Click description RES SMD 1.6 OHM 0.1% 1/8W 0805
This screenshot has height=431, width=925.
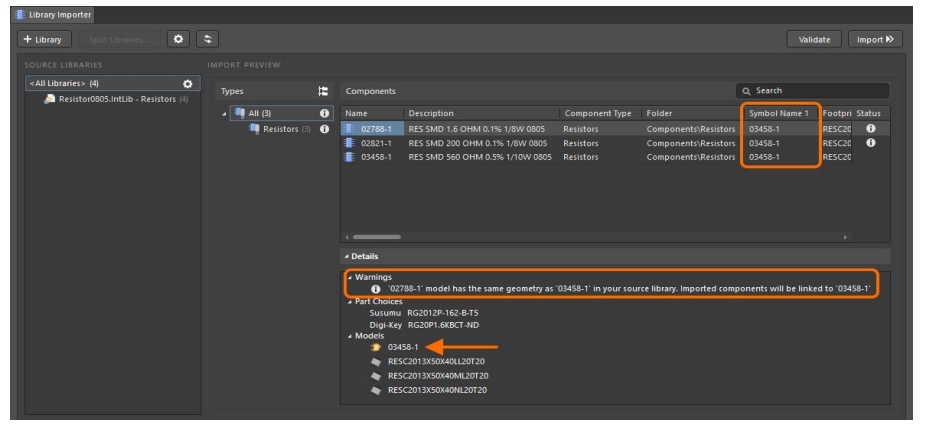[x=477, y=129]
